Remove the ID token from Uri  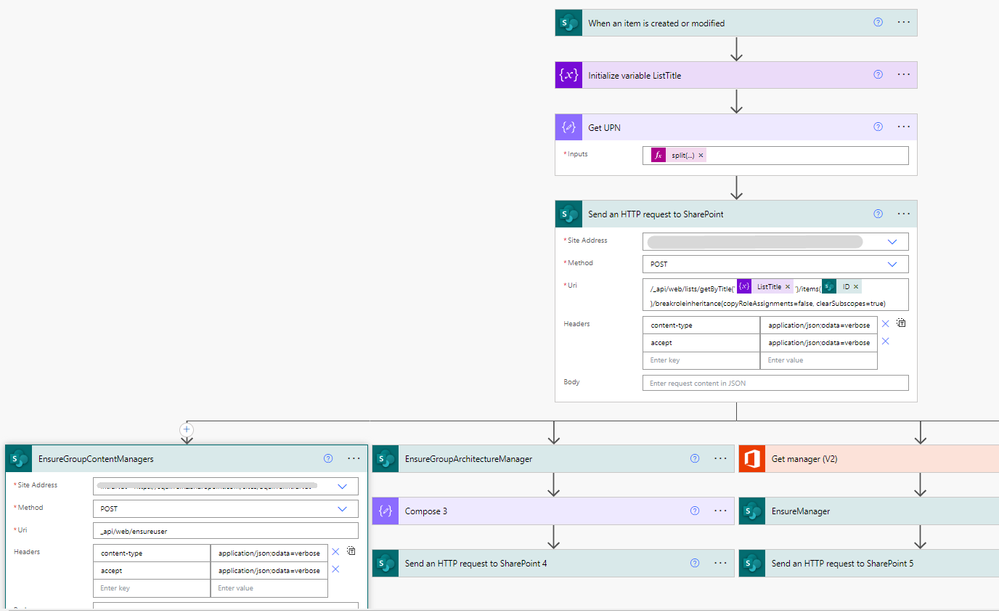pyautogui.click(x=856, y=287)
